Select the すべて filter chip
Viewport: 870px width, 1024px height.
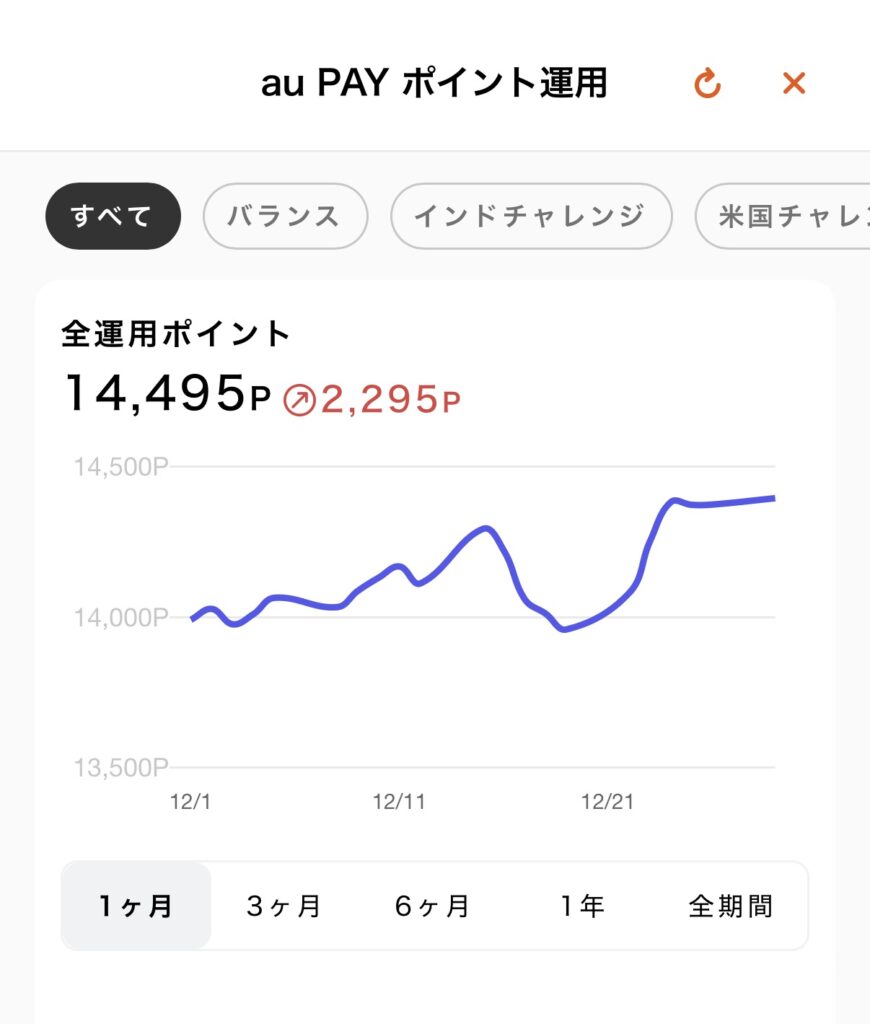point(112,216)
